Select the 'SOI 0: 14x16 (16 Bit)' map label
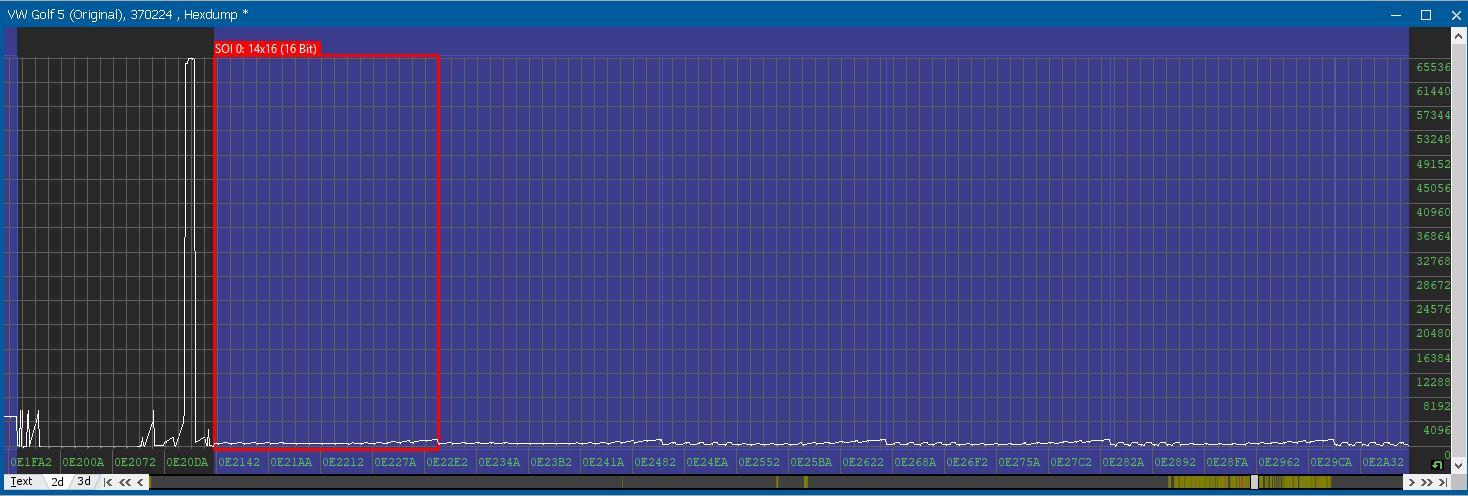This screenshot has height=496, width=1468. [x=266, y=49]
